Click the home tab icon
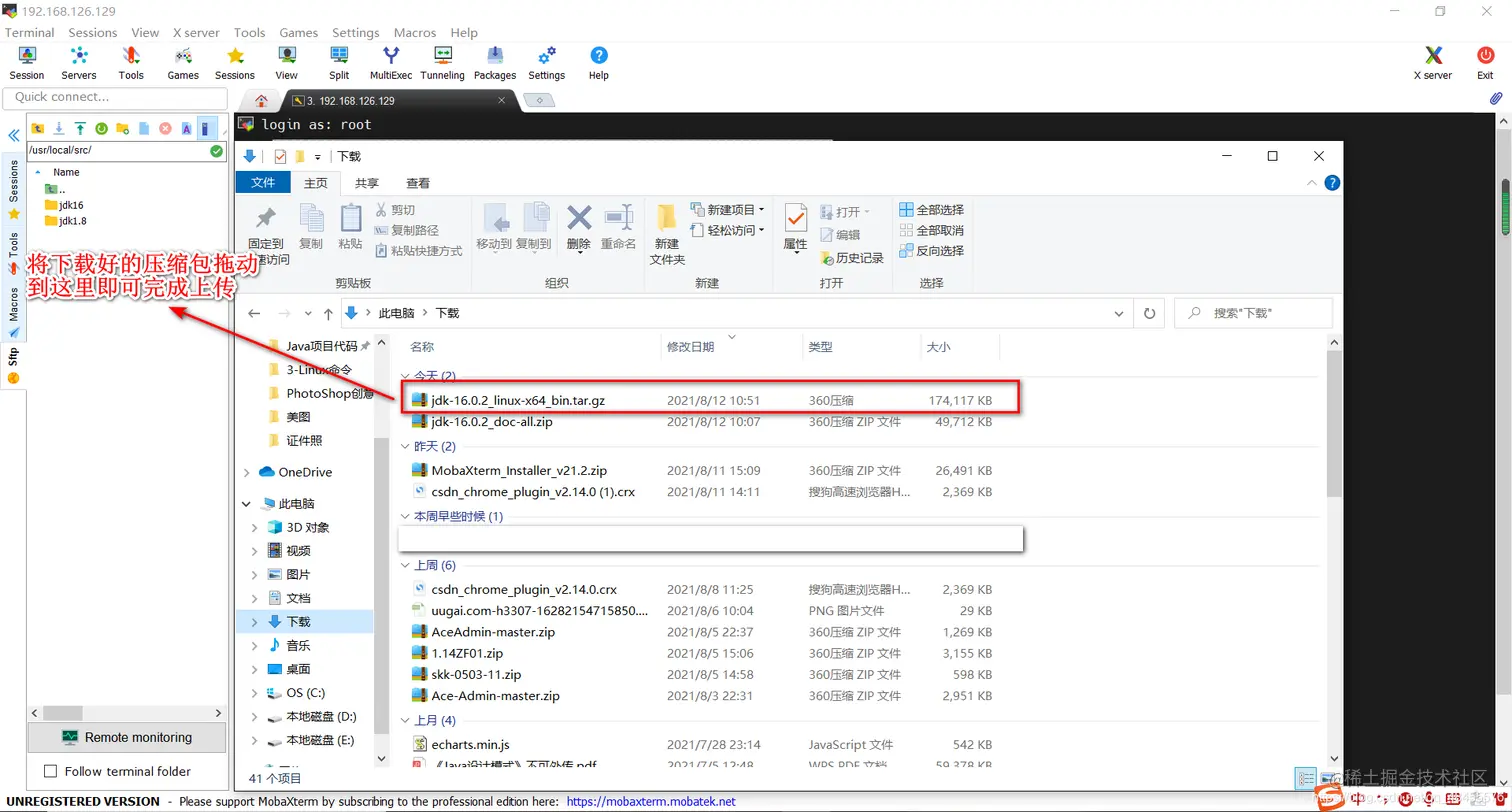The width and height of the screenshot is (1512, 812). point(262,100)
